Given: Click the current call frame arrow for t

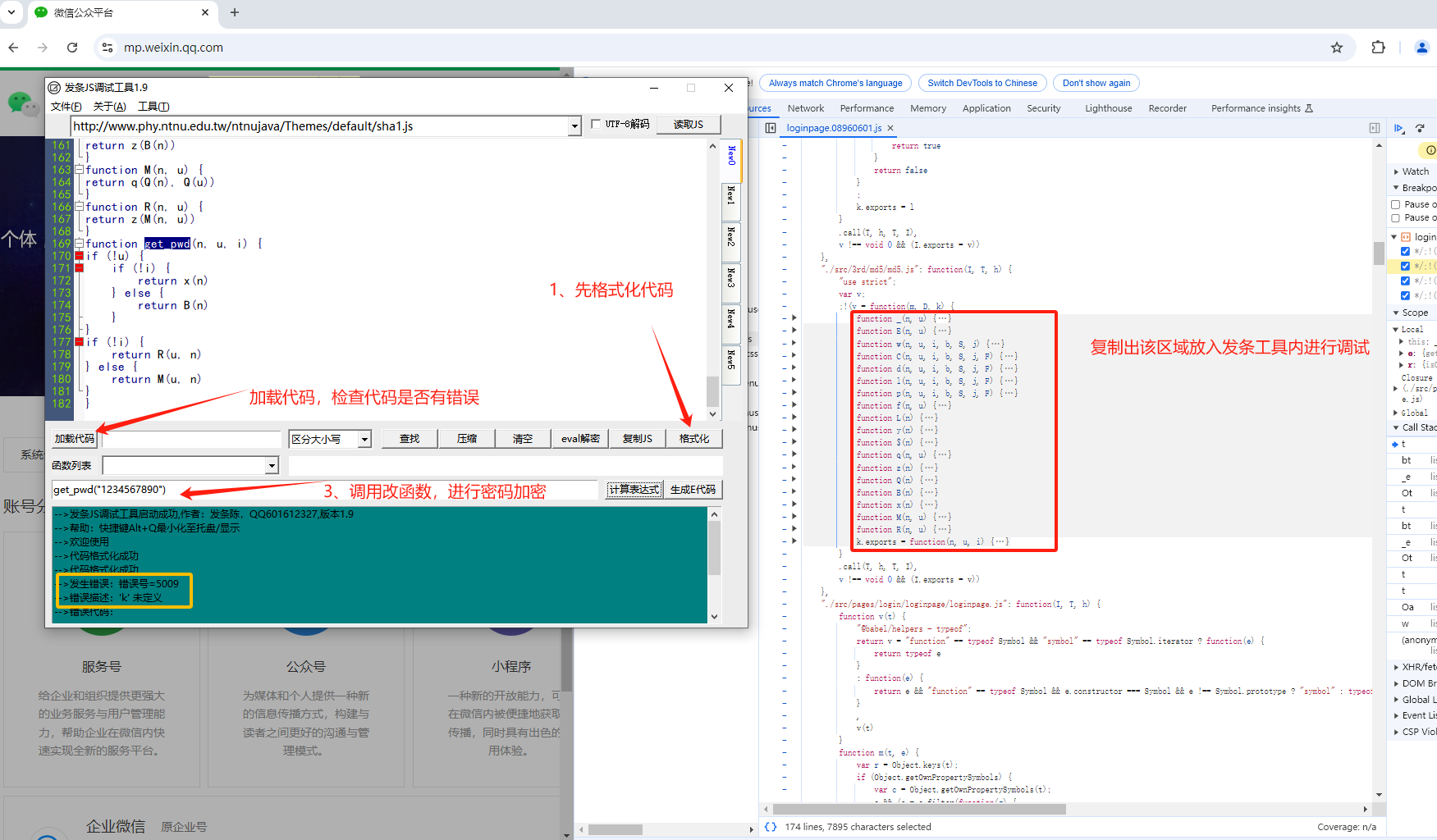Looking at the screenshot, I should coord(1395,444).
